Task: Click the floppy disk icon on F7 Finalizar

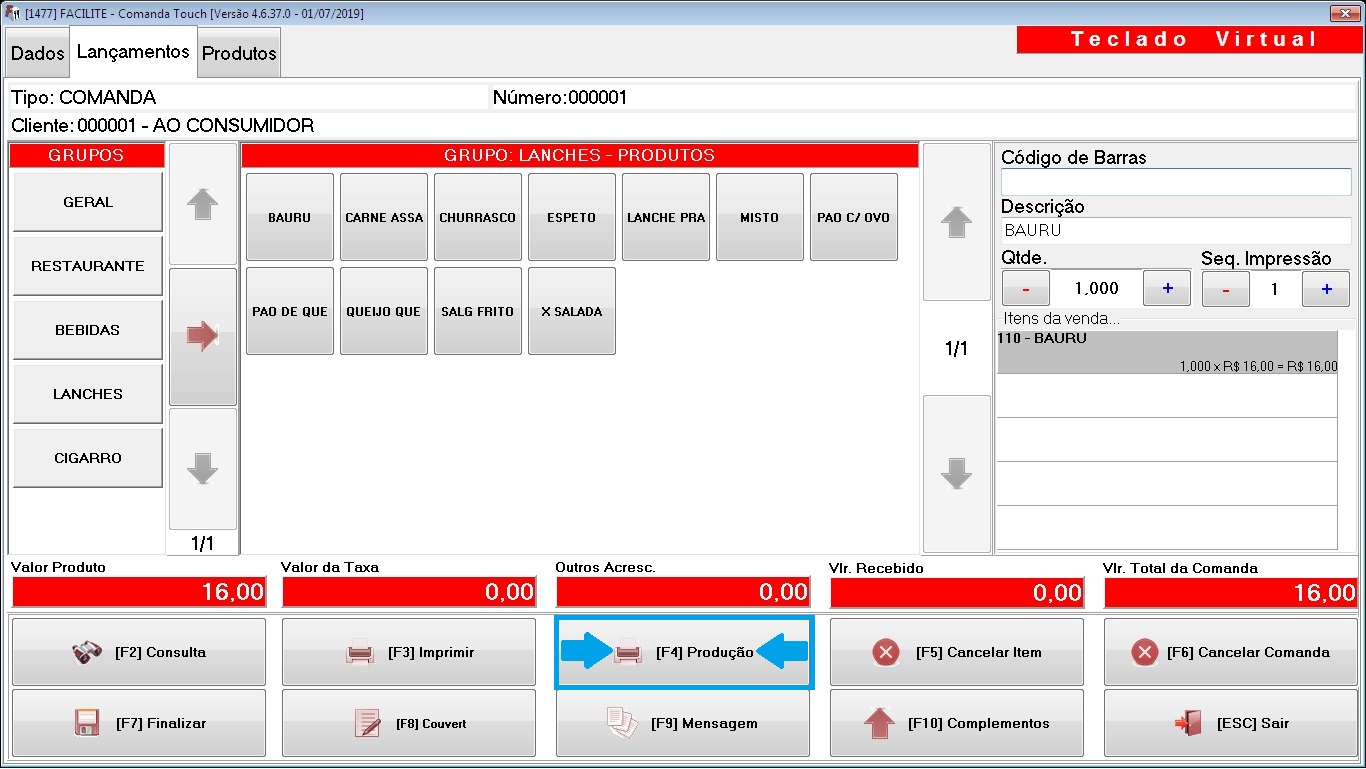Action: [x=88, y=723]
